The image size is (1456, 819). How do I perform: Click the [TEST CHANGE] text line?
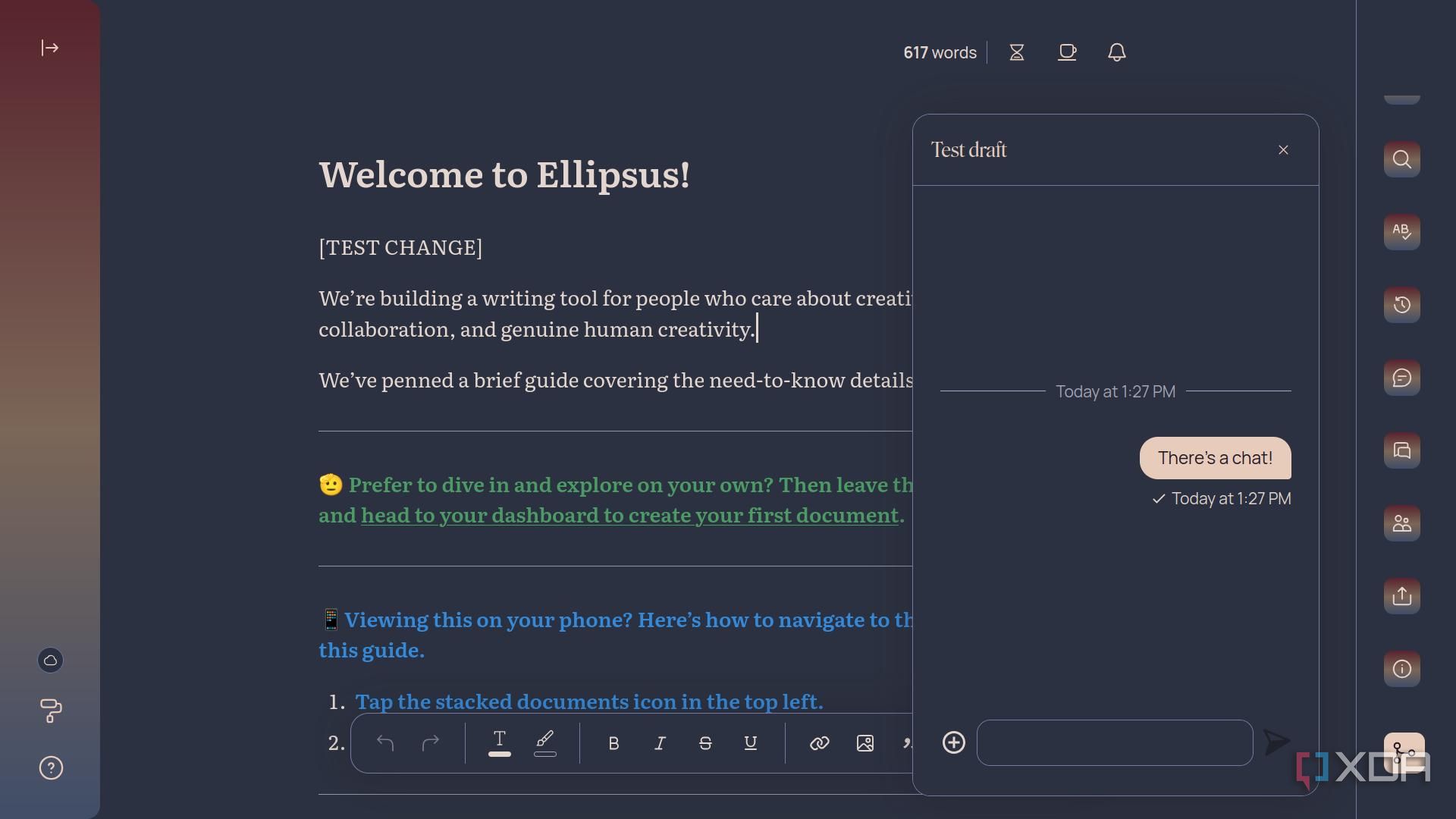coord(400,248)
